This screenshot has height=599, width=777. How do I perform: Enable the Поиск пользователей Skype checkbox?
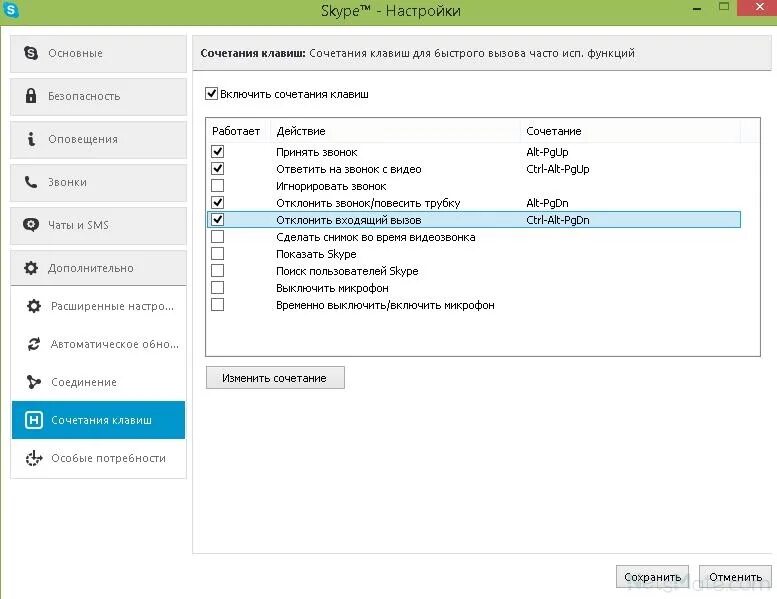point(218,271)
